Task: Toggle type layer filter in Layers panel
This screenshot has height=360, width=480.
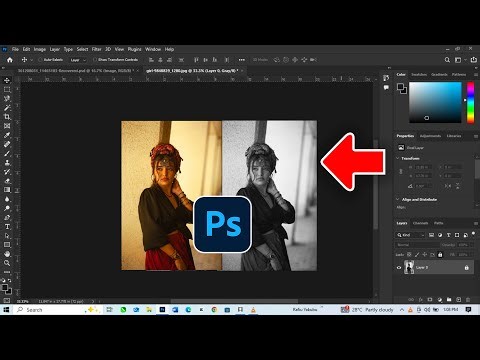Action: click(449, 235)
